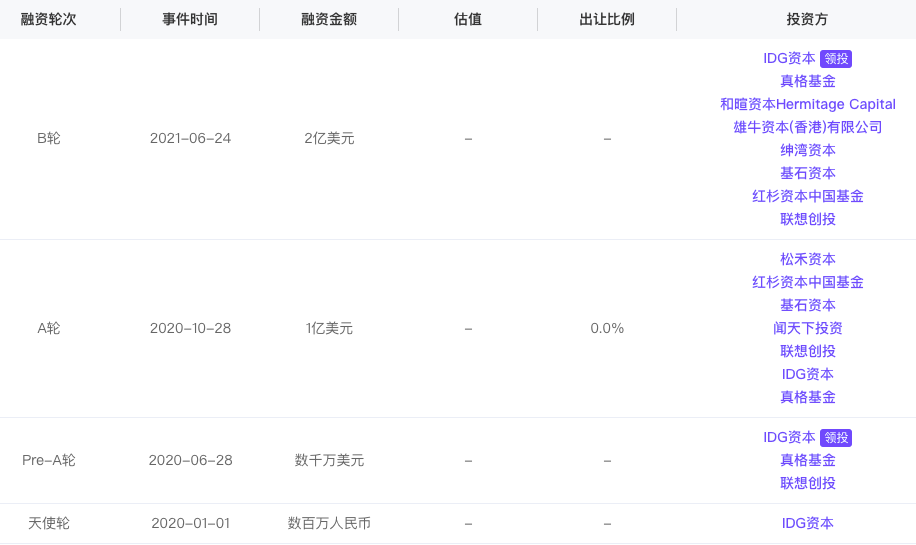Open 基石资本 link in B轮 row
Screen dimensions: 916x545
(x=808, y=173)
